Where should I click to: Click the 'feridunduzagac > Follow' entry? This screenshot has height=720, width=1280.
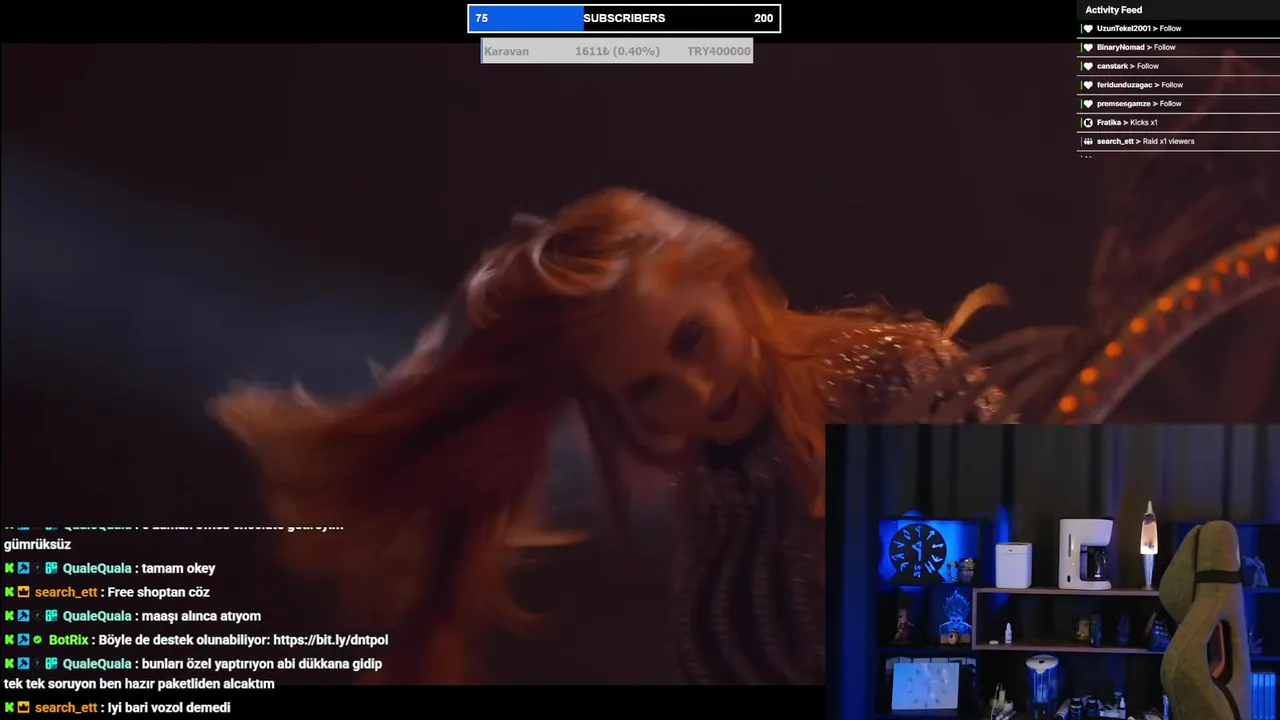[1178, 85]
